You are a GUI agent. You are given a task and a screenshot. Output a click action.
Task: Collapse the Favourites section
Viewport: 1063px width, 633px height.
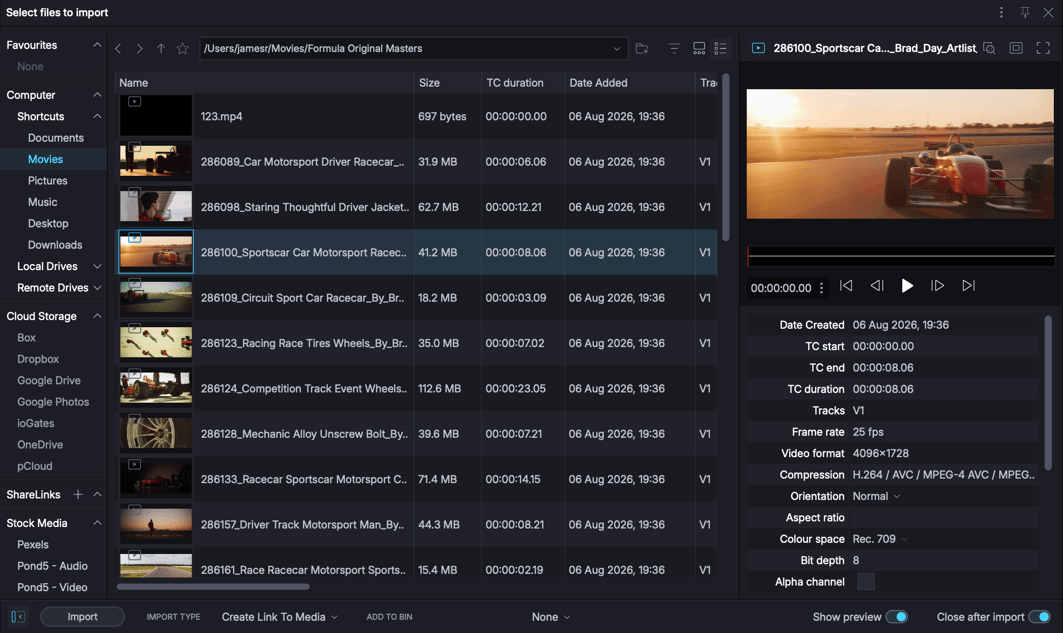pyautogui.click(x=97, y=45)
